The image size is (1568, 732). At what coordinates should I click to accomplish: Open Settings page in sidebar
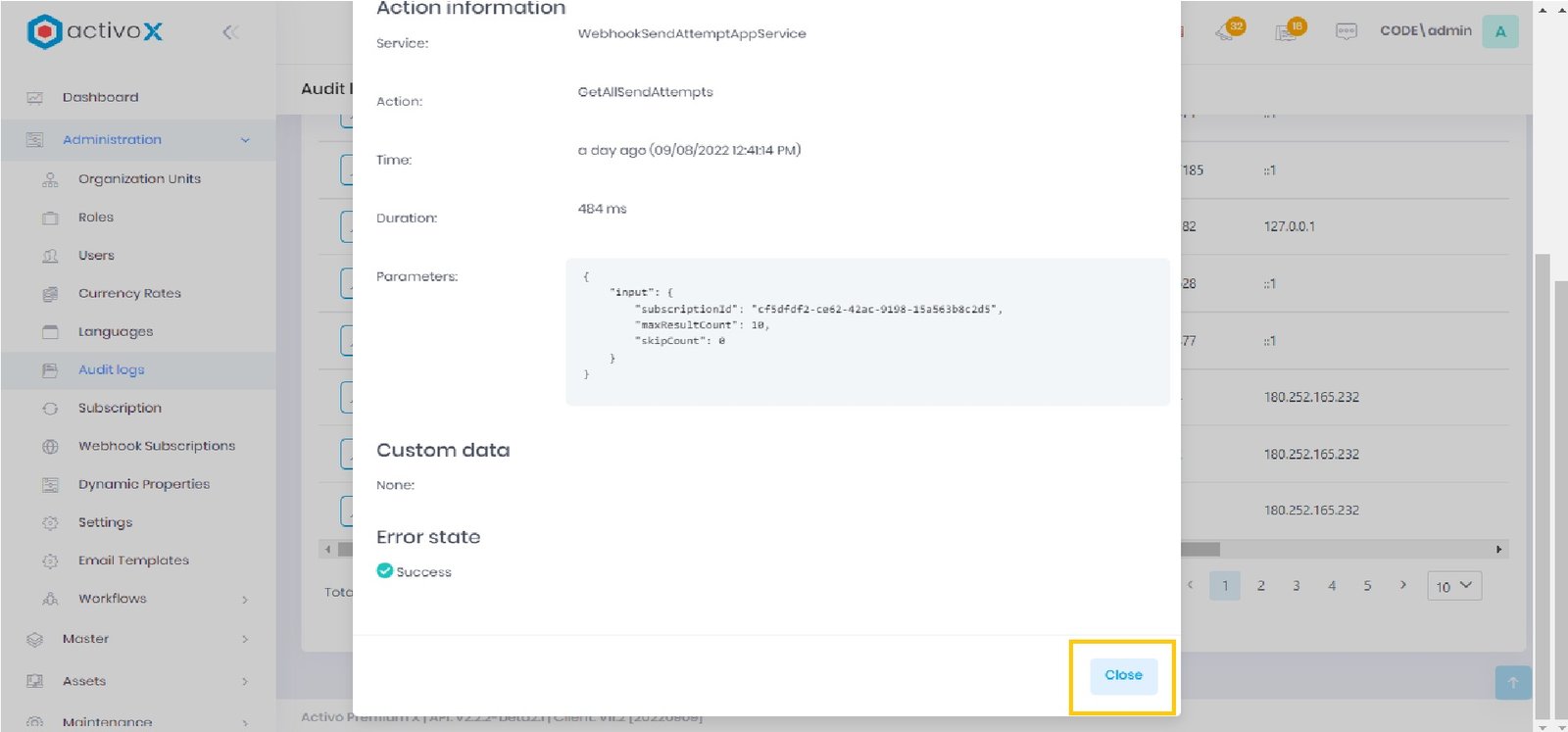tap(105, 522)
